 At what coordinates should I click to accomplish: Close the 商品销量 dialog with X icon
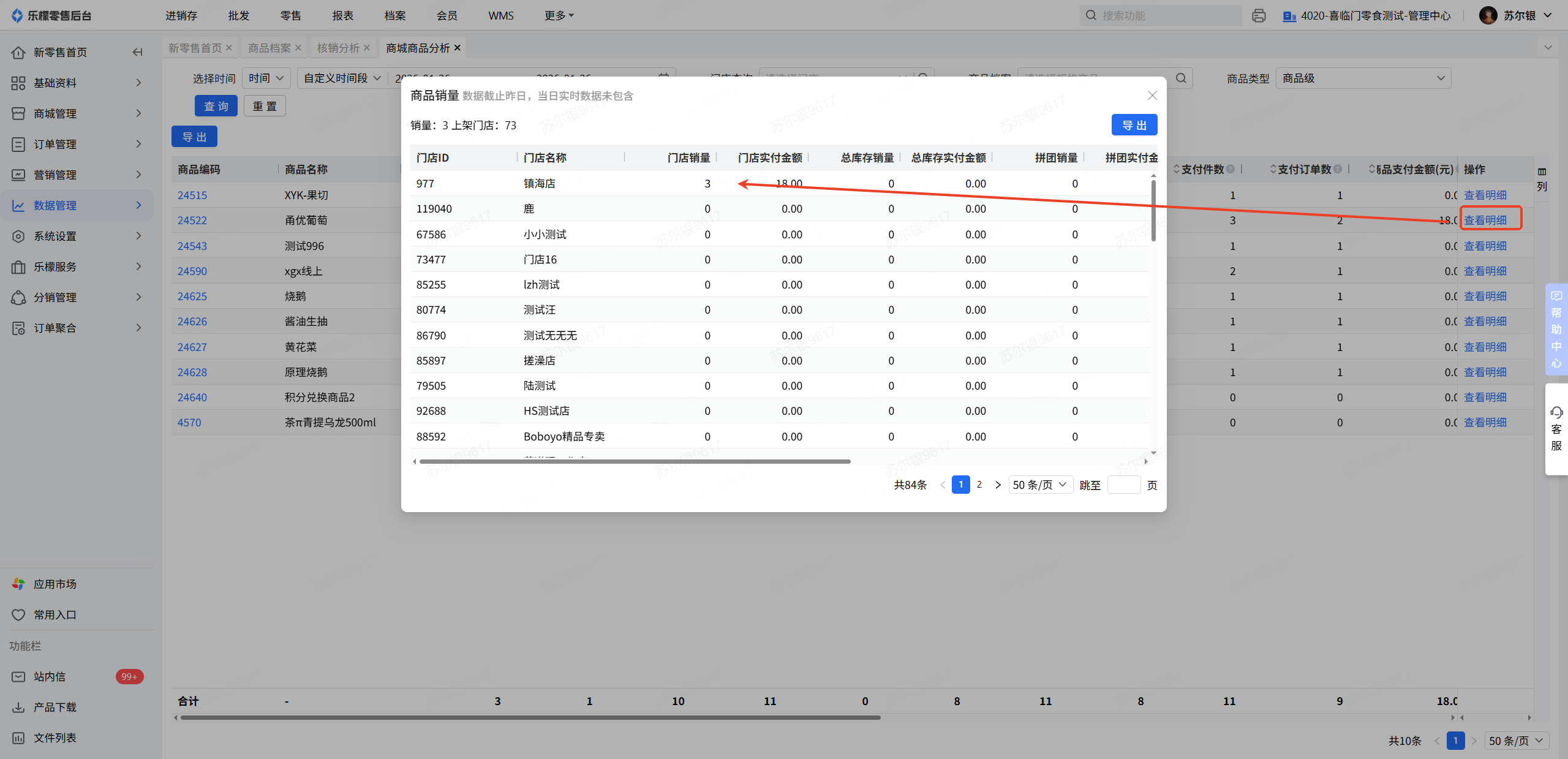tap(1152, 96)
